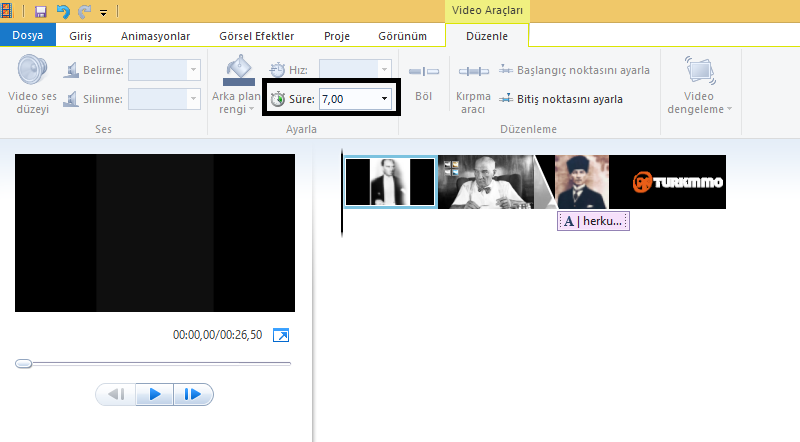Open the Dosya file menu

(x=28, y=35)
